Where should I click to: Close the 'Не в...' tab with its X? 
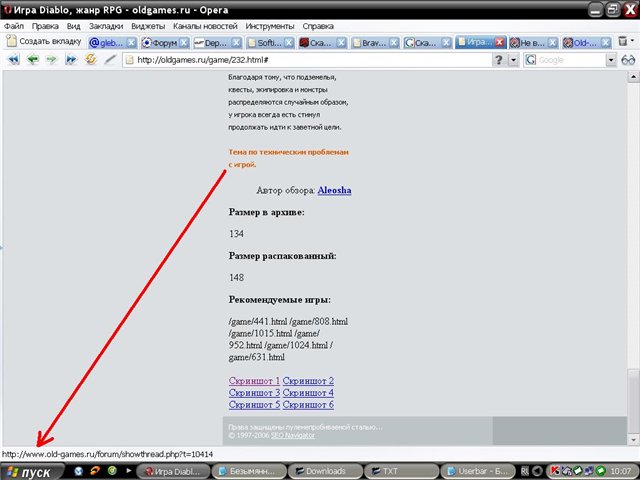coord(553,42)
